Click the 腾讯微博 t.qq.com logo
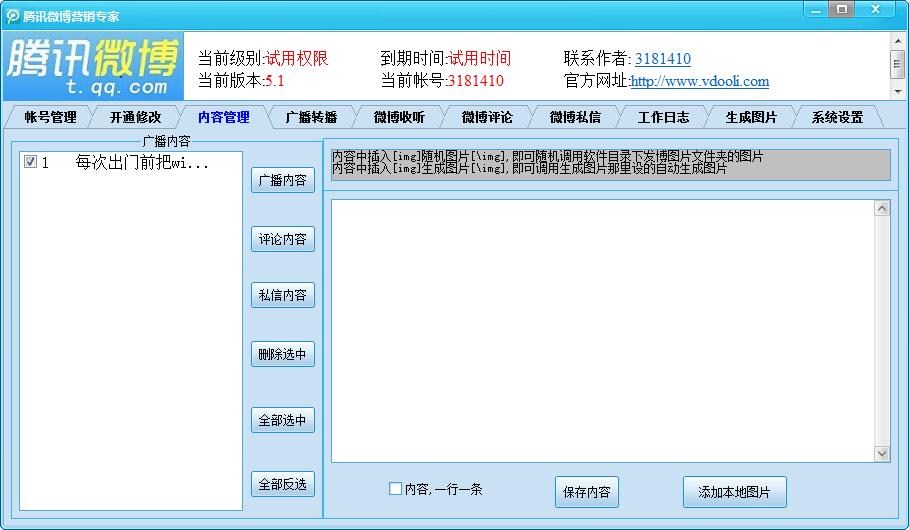 93,66
